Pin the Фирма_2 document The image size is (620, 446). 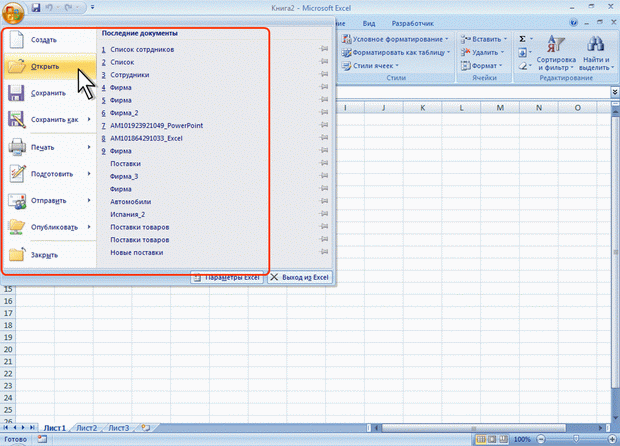point(324,112)
